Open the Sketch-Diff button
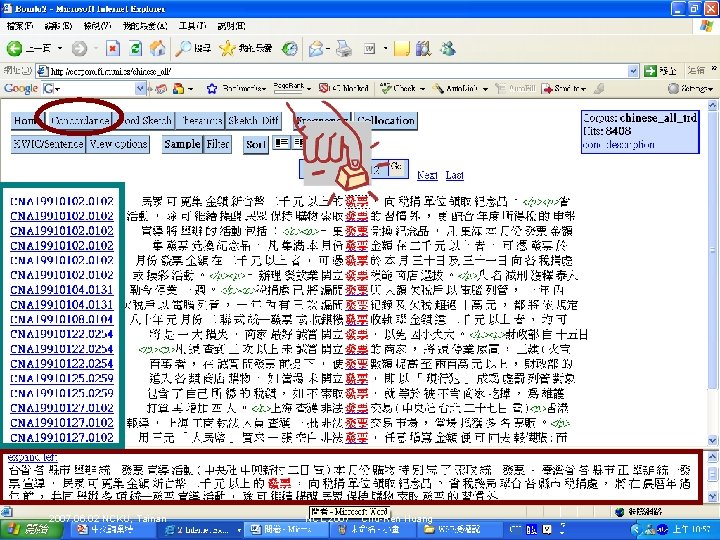The height and width of the screenshot is (540, 720). click(253, 121)
